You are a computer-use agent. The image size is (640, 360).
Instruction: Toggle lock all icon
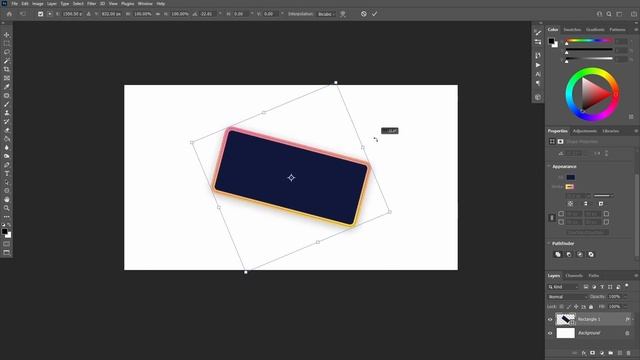pyautogui.click(x=591, y=307)
